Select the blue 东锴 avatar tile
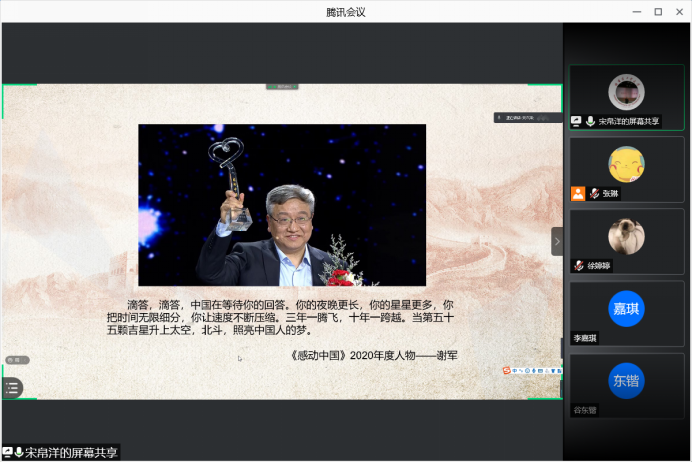Image resolution: width=693 pixels, height=462 pixels. (626, 380)
